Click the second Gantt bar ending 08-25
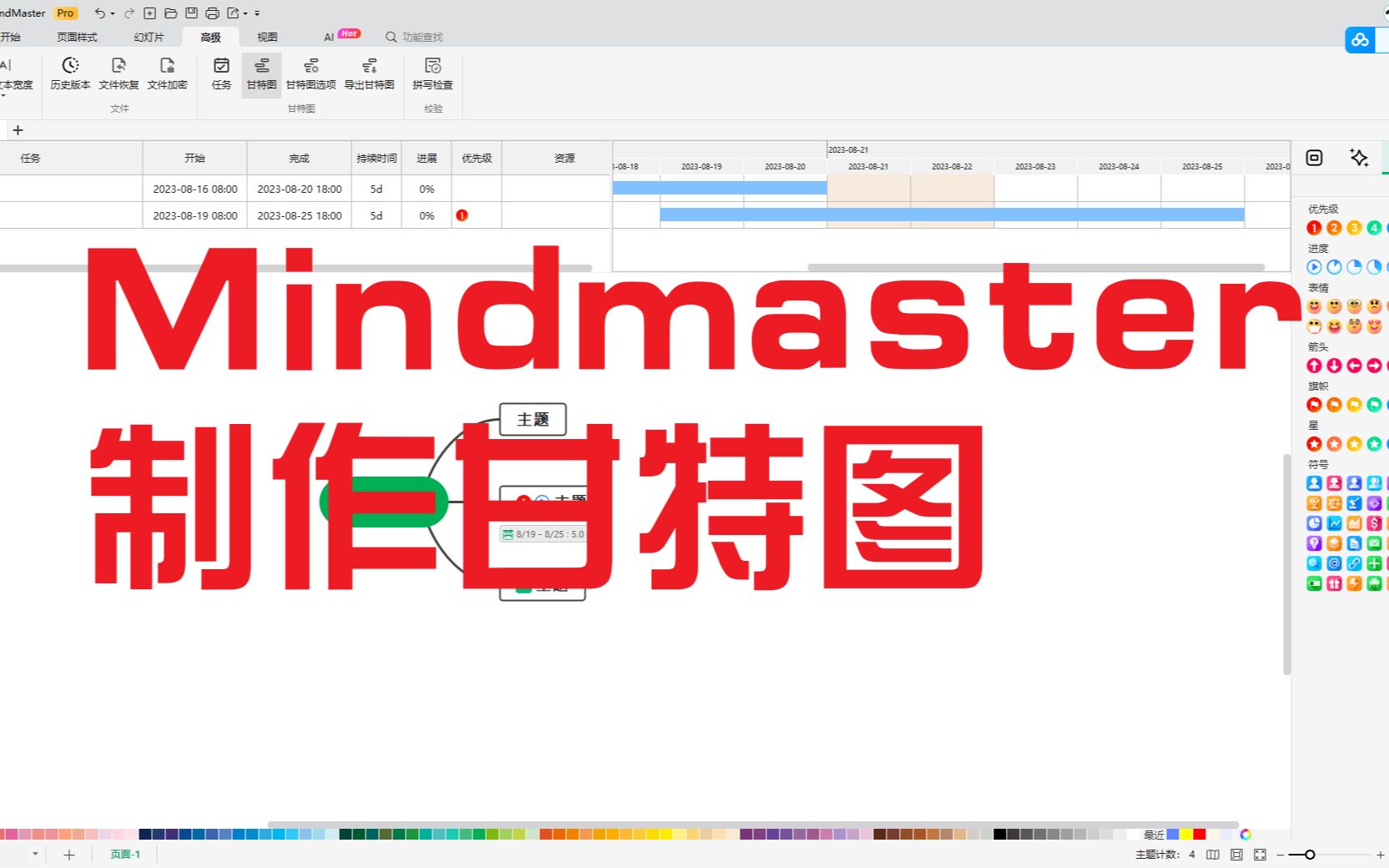Image resolution: width=1389 pixels, height=868 pixels. [x=952, y=214]
